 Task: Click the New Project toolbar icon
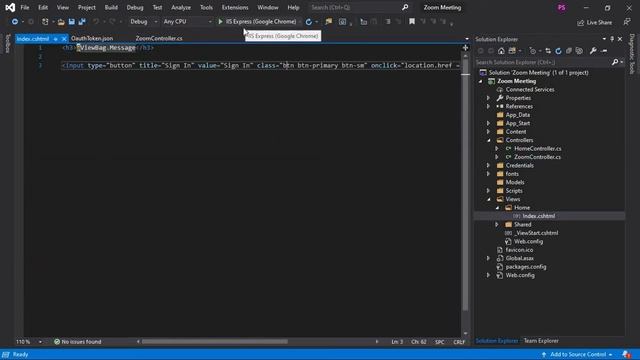tap(45, 22)
